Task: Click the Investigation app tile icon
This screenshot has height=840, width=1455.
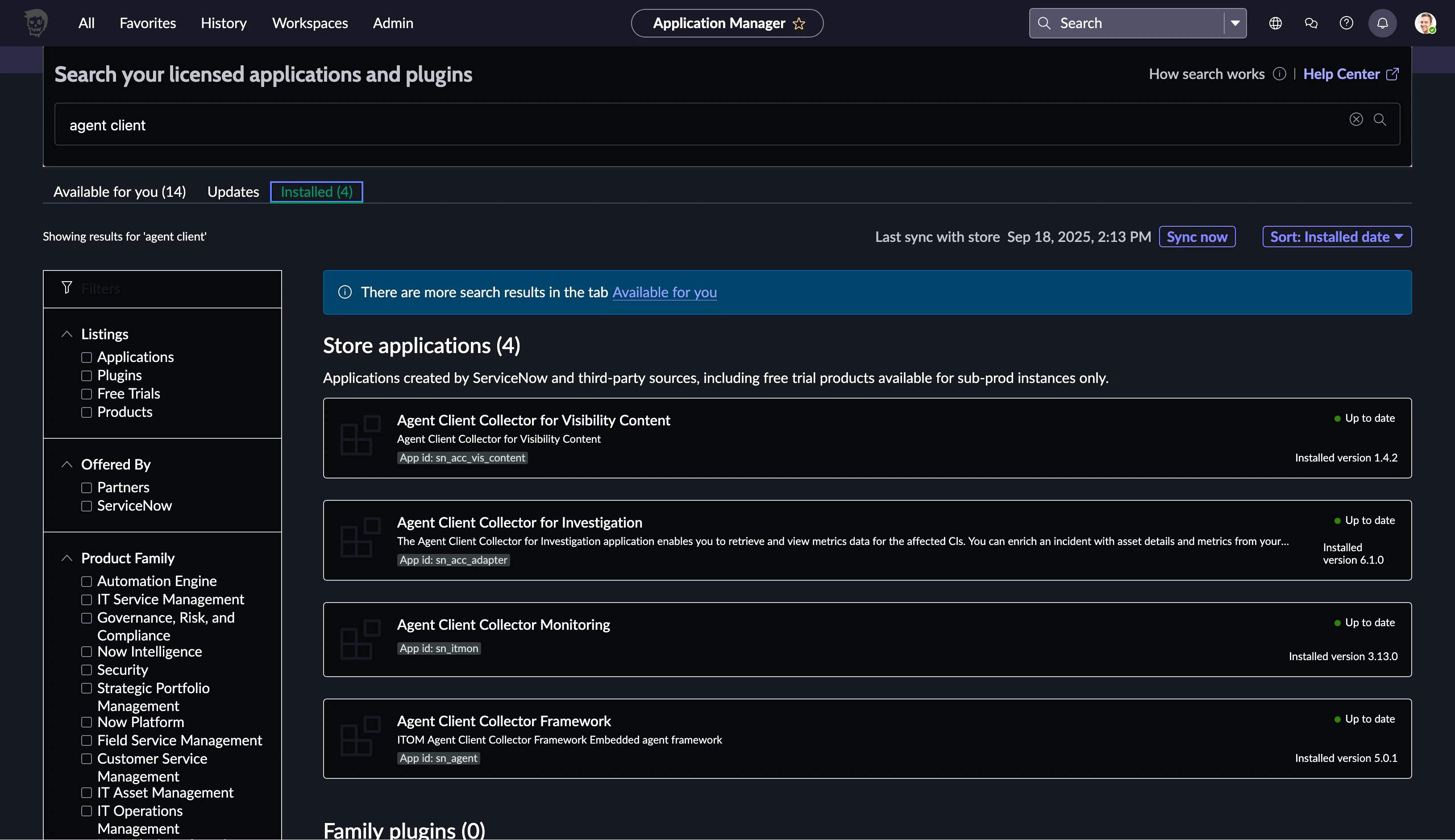Action: pyautogui.click(x=361, y=537)
